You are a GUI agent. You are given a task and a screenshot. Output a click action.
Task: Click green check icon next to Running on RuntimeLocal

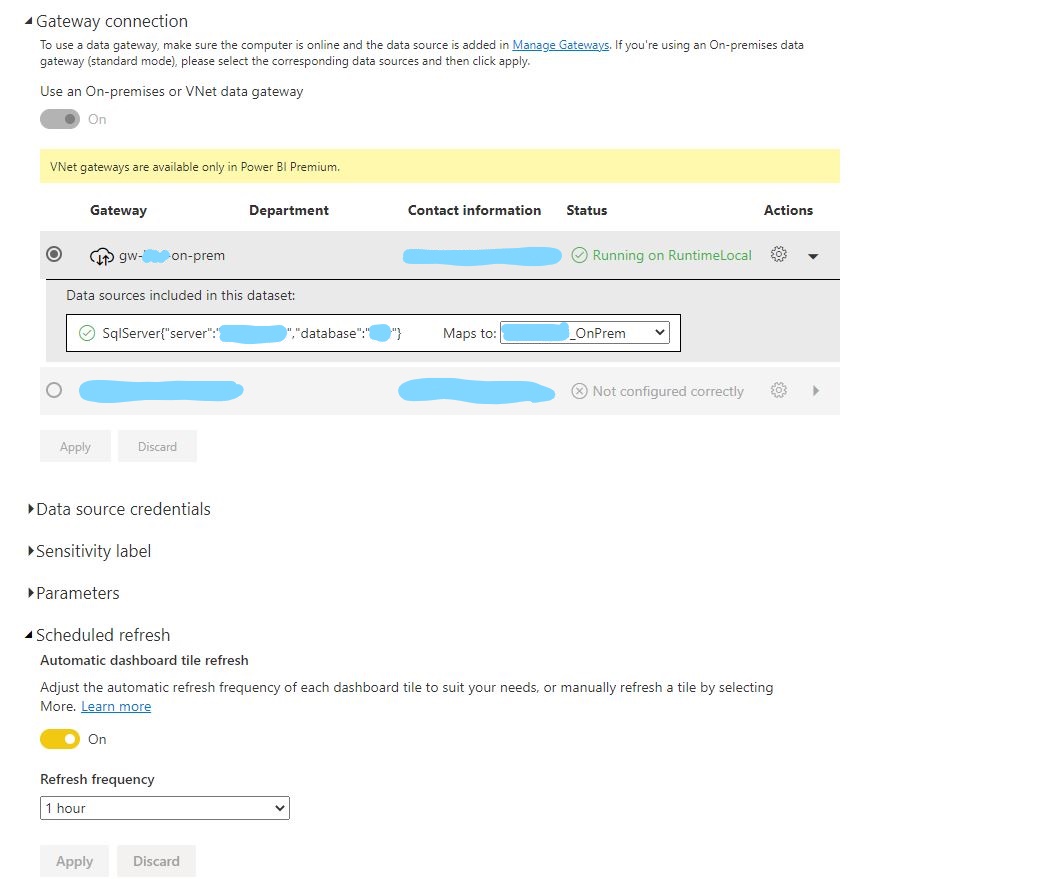579,255
